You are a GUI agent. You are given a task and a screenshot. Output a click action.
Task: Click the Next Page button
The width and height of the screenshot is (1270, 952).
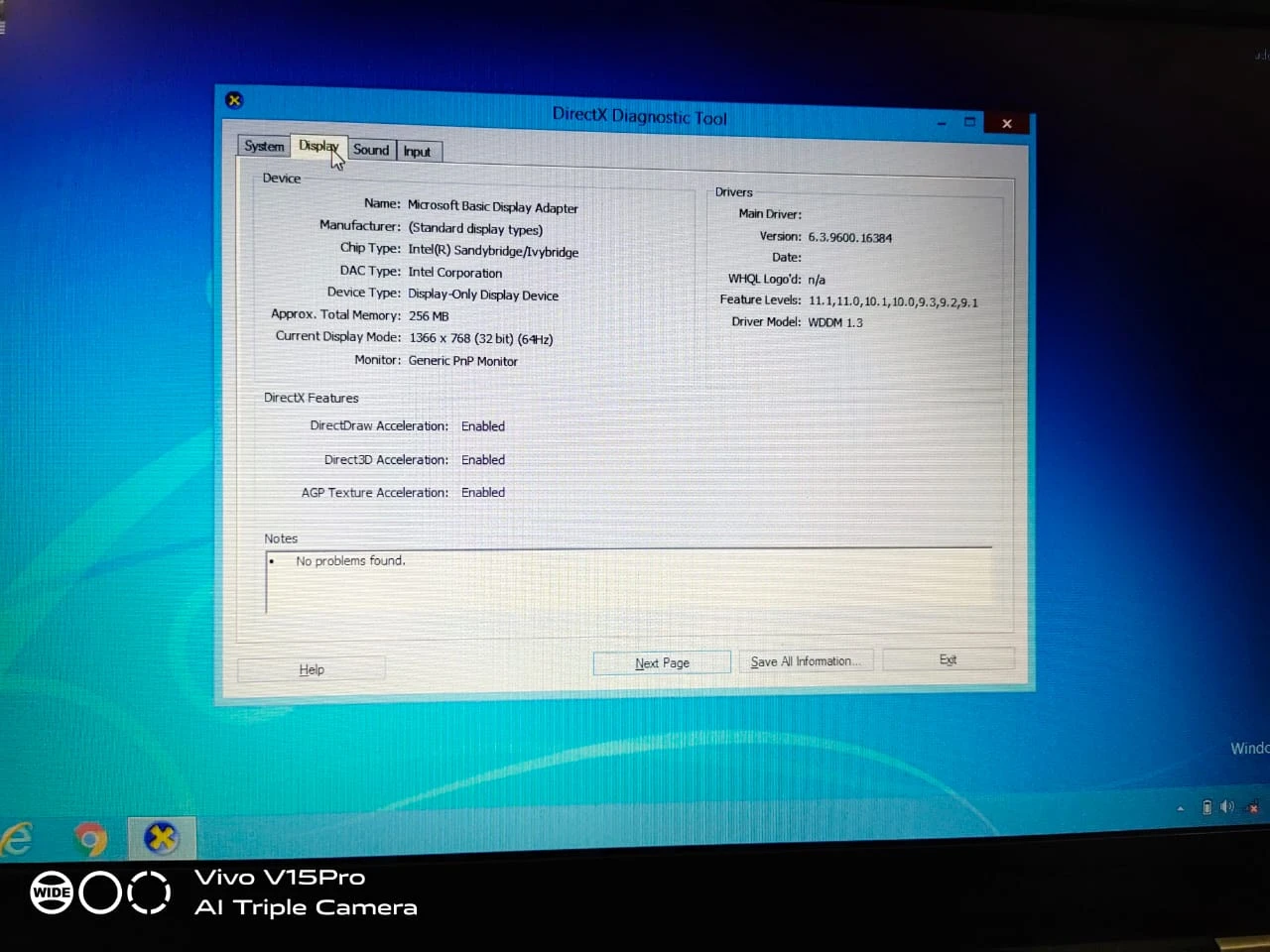(662, 662)
